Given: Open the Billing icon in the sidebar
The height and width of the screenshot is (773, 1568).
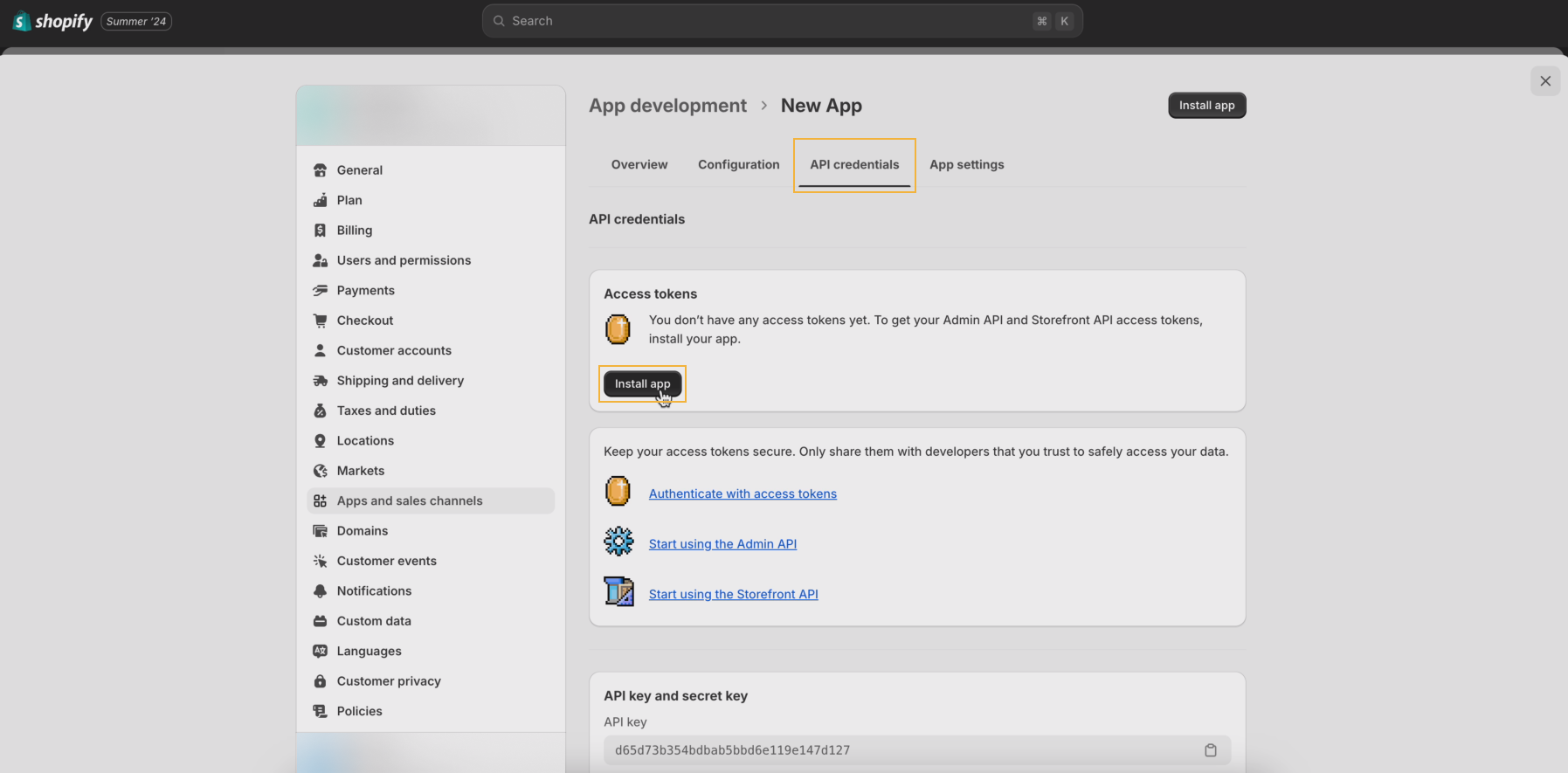Looking at the screenshot, I should (x=320, y=231).
